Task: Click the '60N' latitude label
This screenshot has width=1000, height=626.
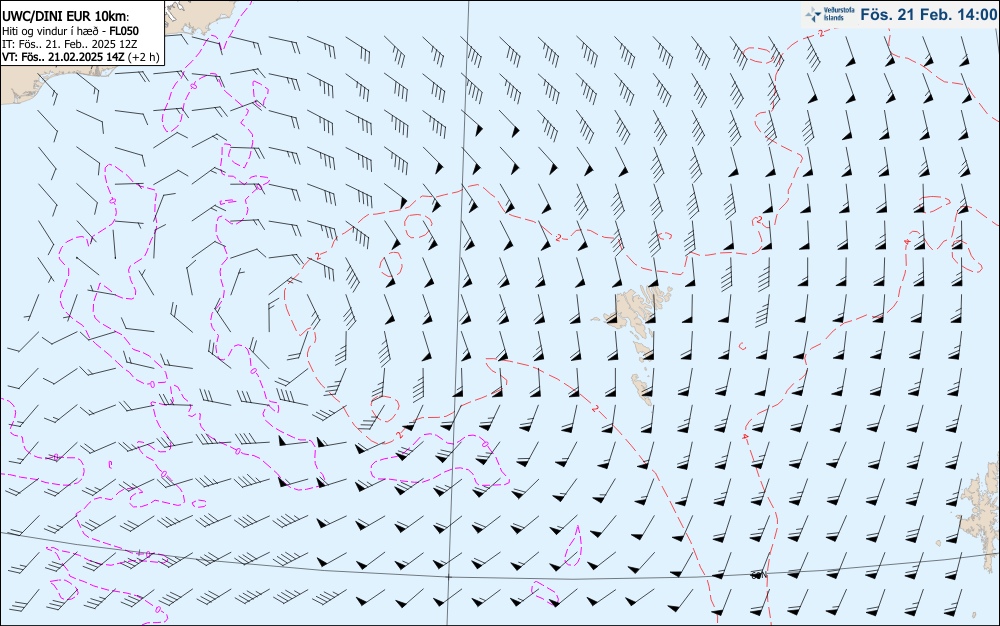Action: pos(759,576)
